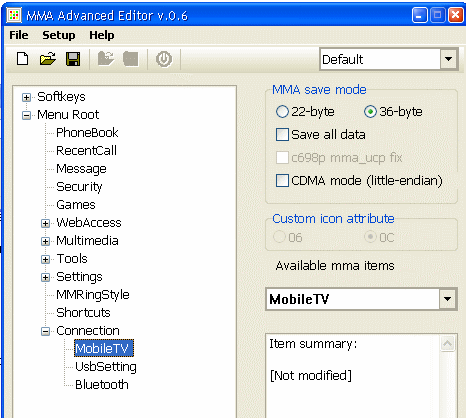Select the Bluetooth tree item
The image size is (466, 418).
click(102, 384)
